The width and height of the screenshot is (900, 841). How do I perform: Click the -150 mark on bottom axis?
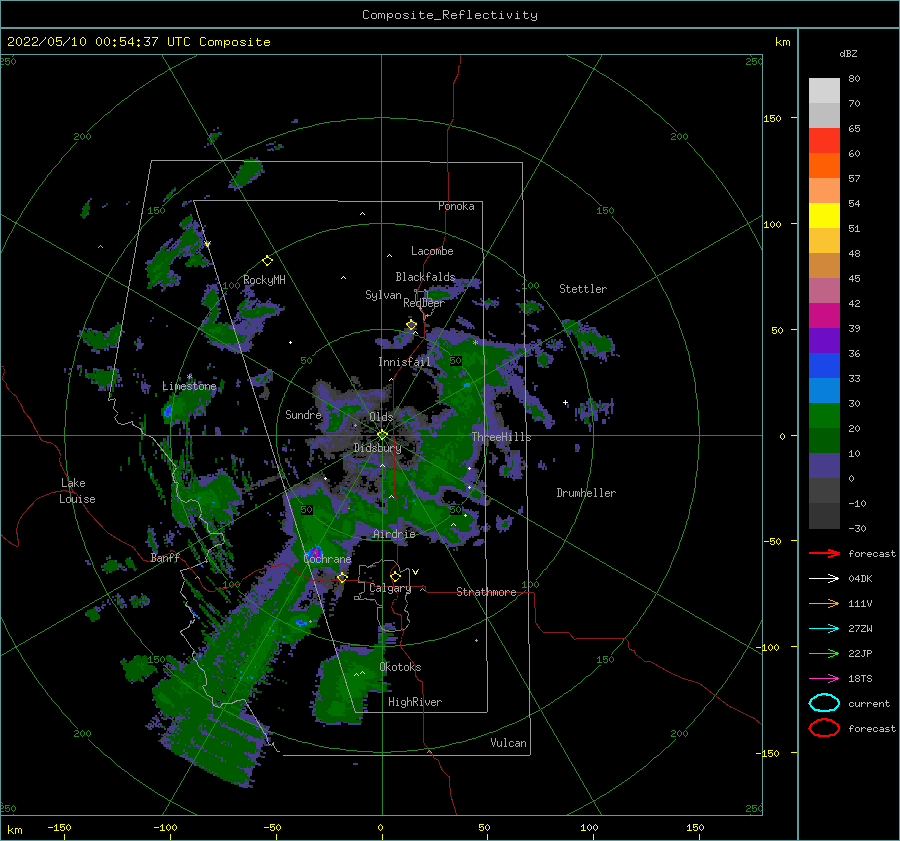tap(59, 827)
